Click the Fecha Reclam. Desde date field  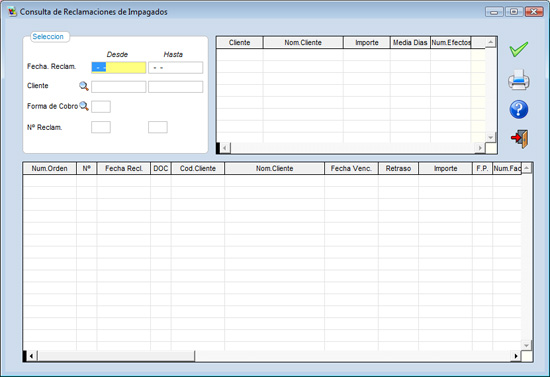pyautogui.click(x=119, y=67)
